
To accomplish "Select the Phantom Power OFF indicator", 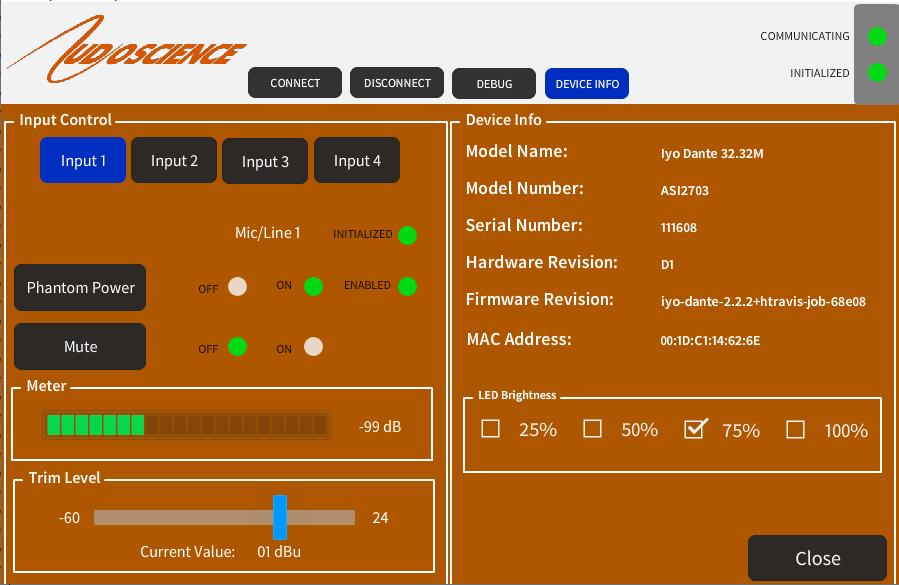I will coord(237,287).
